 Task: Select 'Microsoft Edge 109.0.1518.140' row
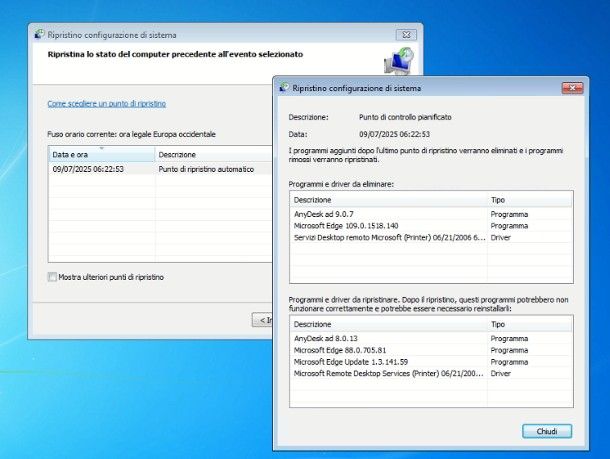(x=431, y=226)
